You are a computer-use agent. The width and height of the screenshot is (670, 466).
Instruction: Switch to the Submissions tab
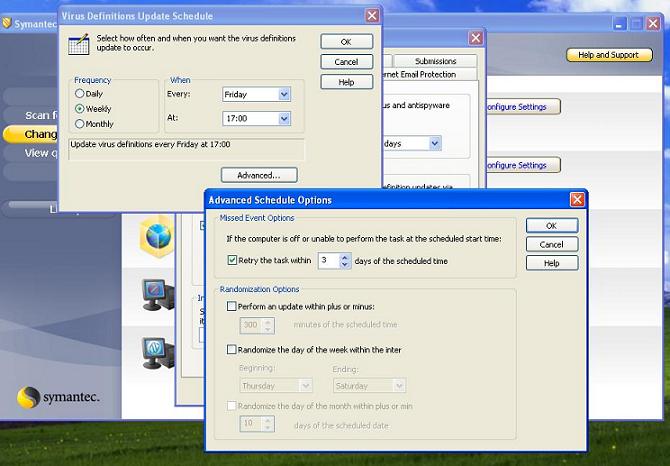coord(435,61)
